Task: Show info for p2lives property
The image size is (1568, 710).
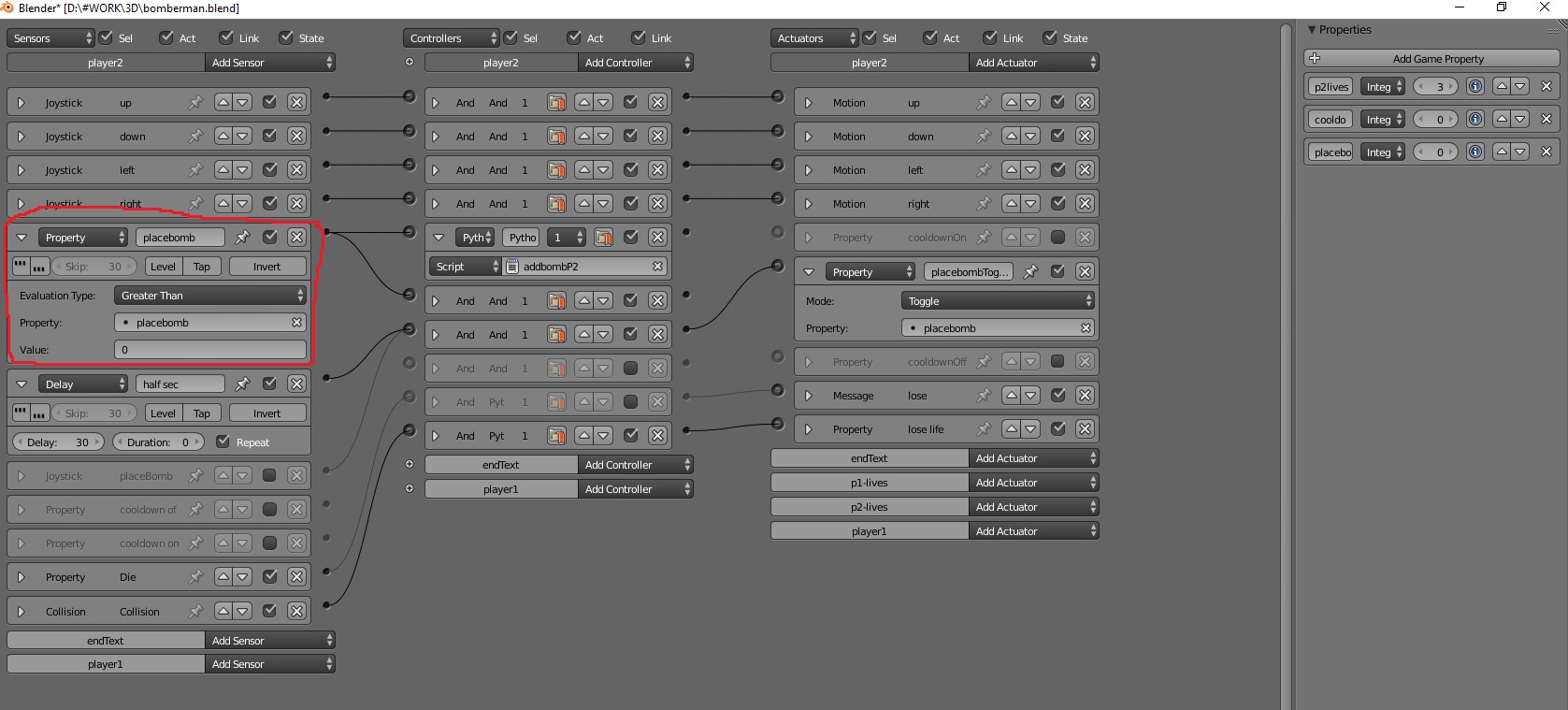Action: [x=1474, y=87]
